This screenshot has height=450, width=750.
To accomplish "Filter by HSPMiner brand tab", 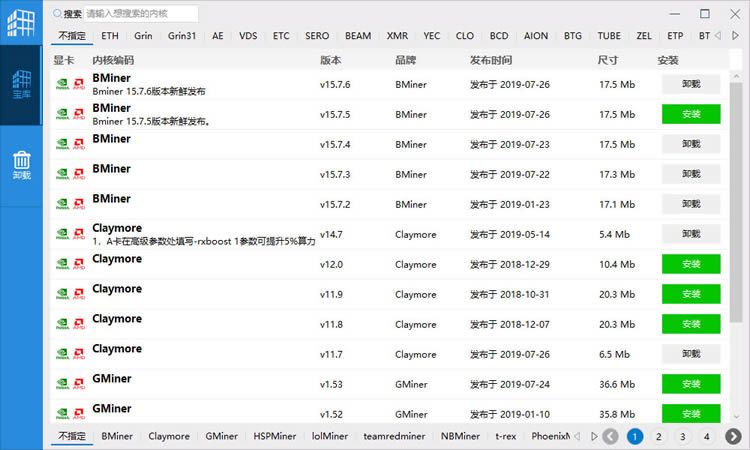I will click(275, 436).
